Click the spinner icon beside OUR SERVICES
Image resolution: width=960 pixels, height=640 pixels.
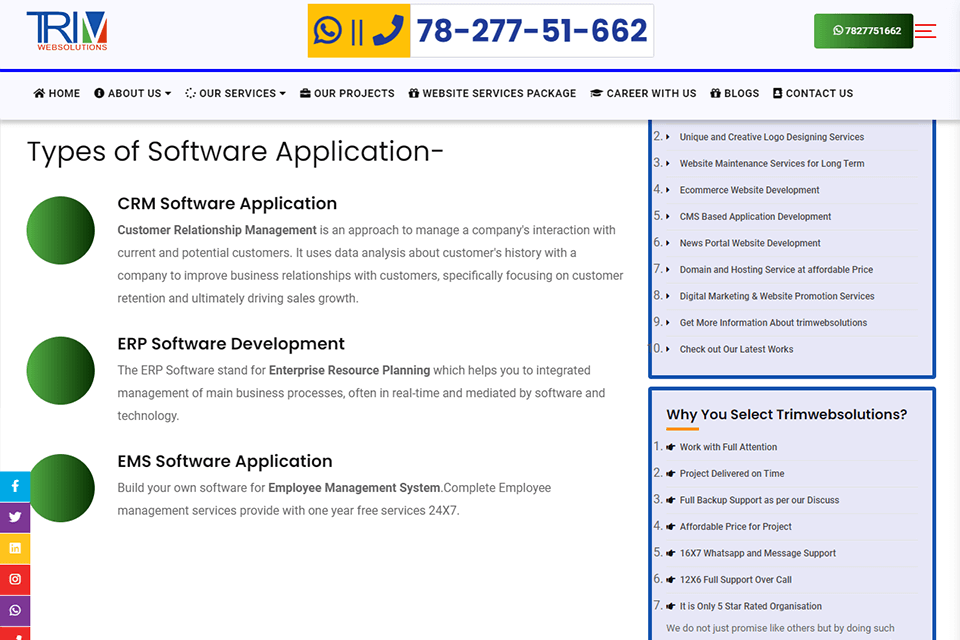tap(190, 93)
